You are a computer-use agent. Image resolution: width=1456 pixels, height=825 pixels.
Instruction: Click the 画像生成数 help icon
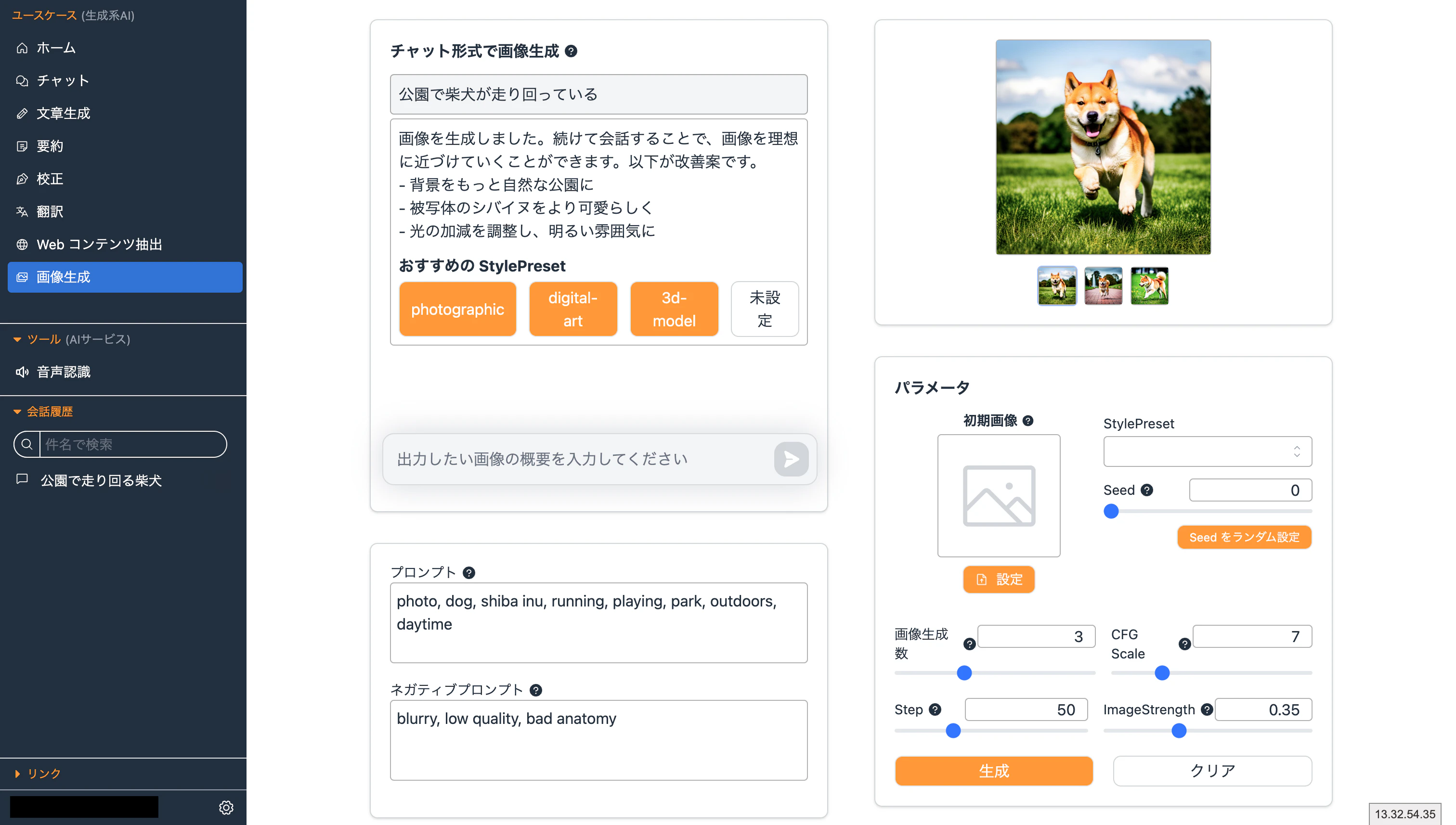(970, 644)
